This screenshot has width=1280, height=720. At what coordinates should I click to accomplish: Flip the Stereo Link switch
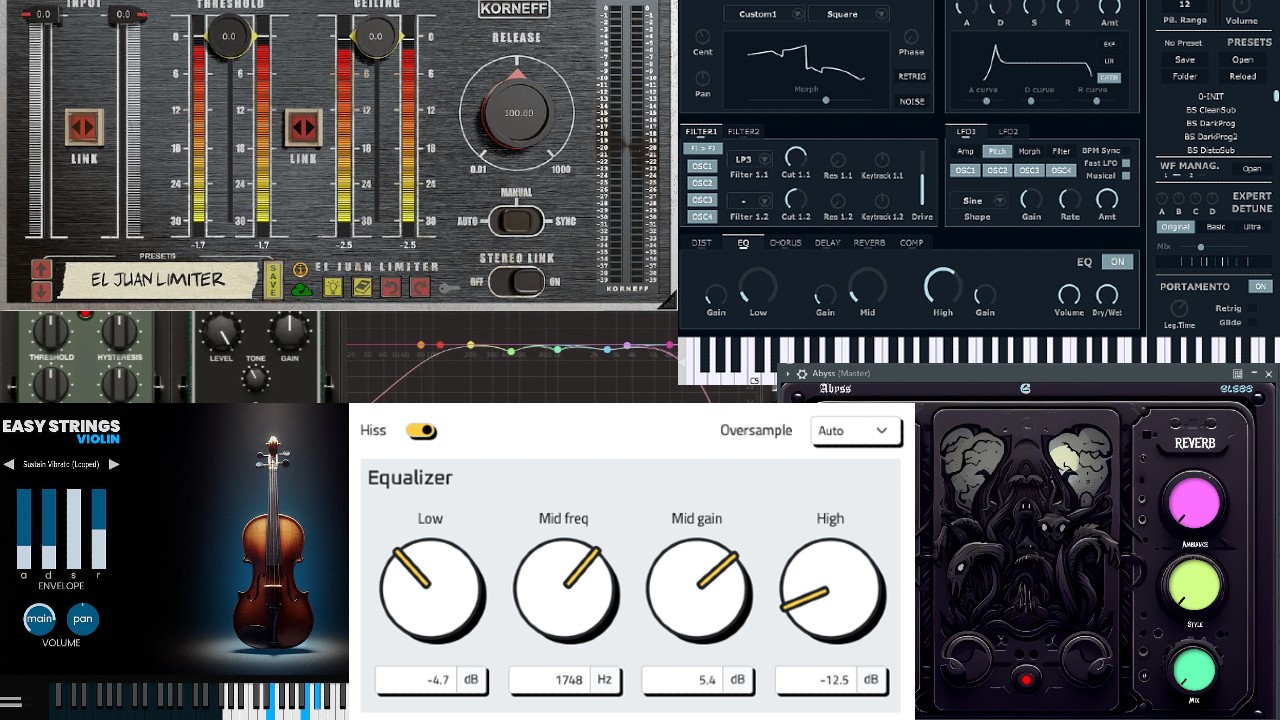click(516, 282)
